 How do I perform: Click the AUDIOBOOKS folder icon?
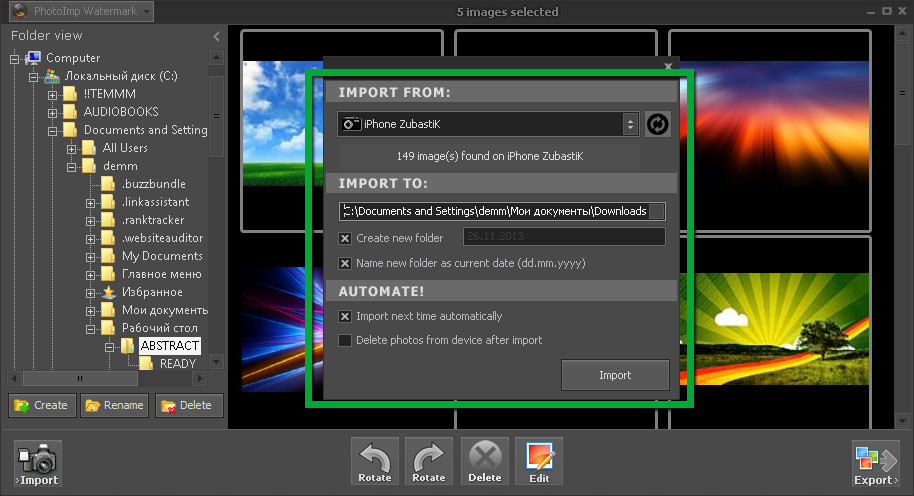[x=70, y=111]
